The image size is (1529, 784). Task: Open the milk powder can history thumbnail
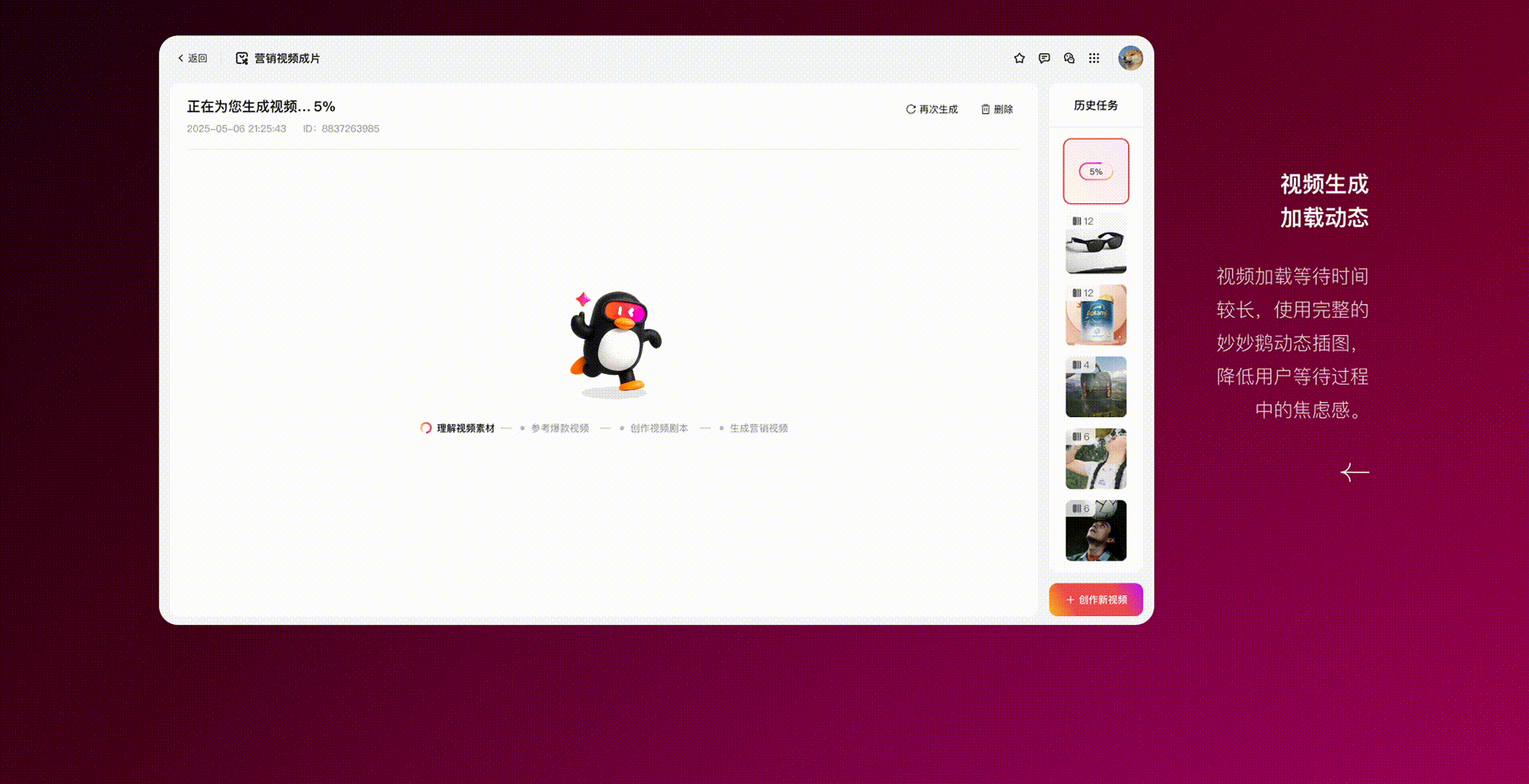coord(1096,315)
